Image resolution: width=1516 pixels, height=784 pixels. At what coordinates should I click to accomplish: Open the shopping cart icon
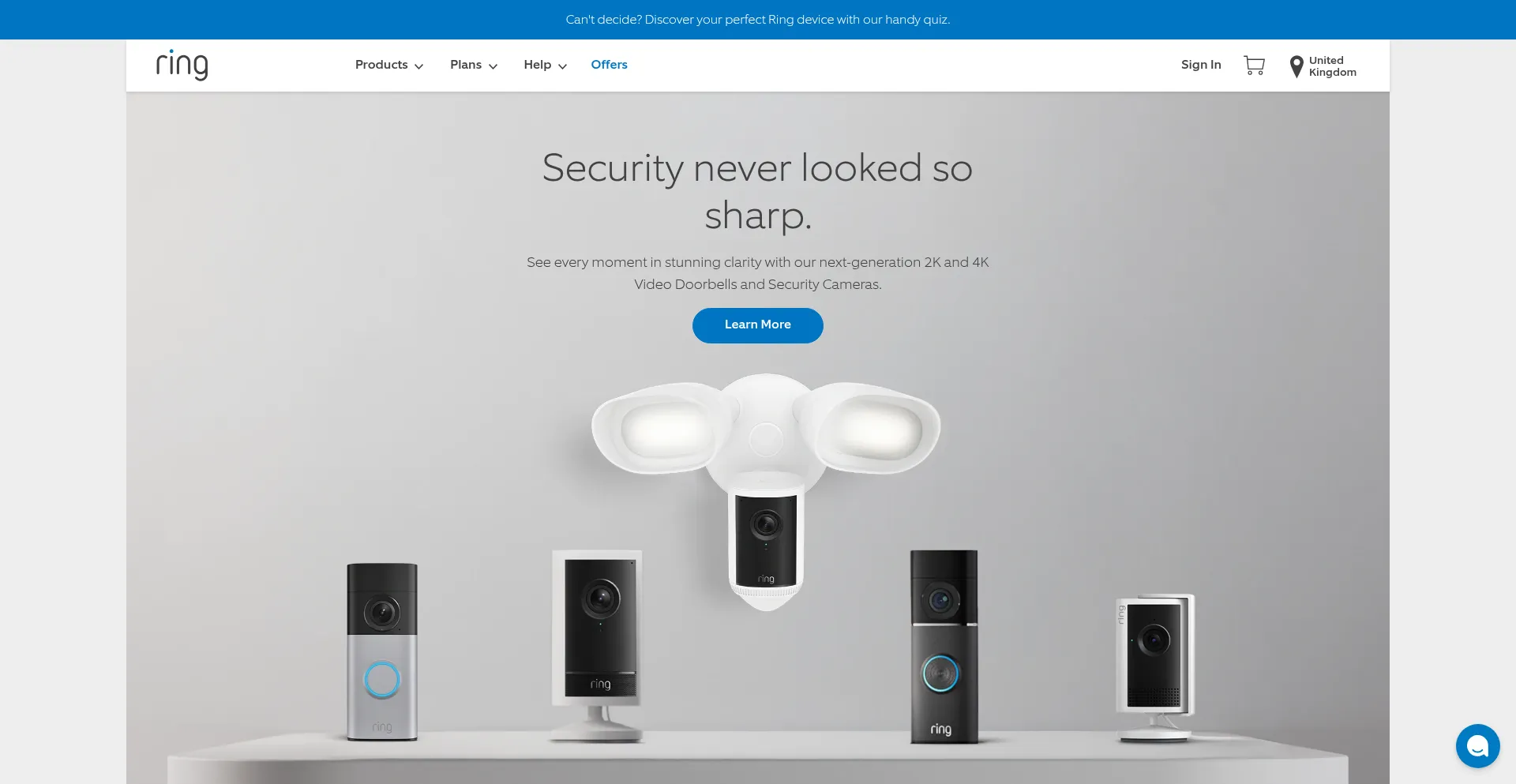pyautogui.click(x=1254, y=65)
